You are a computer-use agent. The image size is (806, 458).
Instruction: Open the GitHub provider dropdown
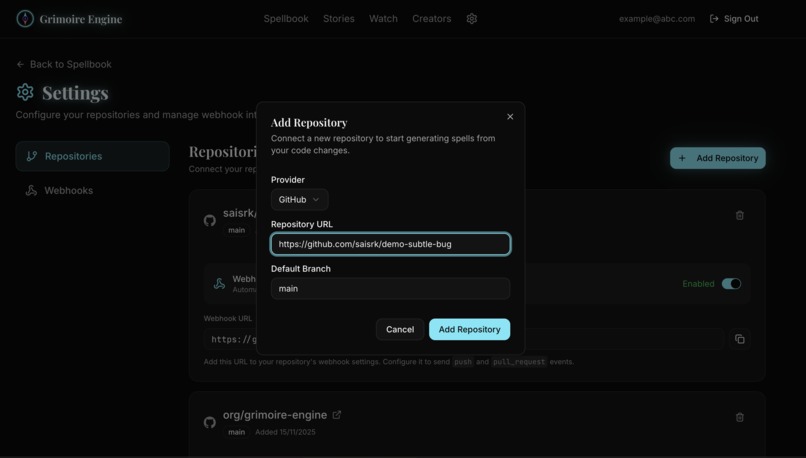pos(299,199)
